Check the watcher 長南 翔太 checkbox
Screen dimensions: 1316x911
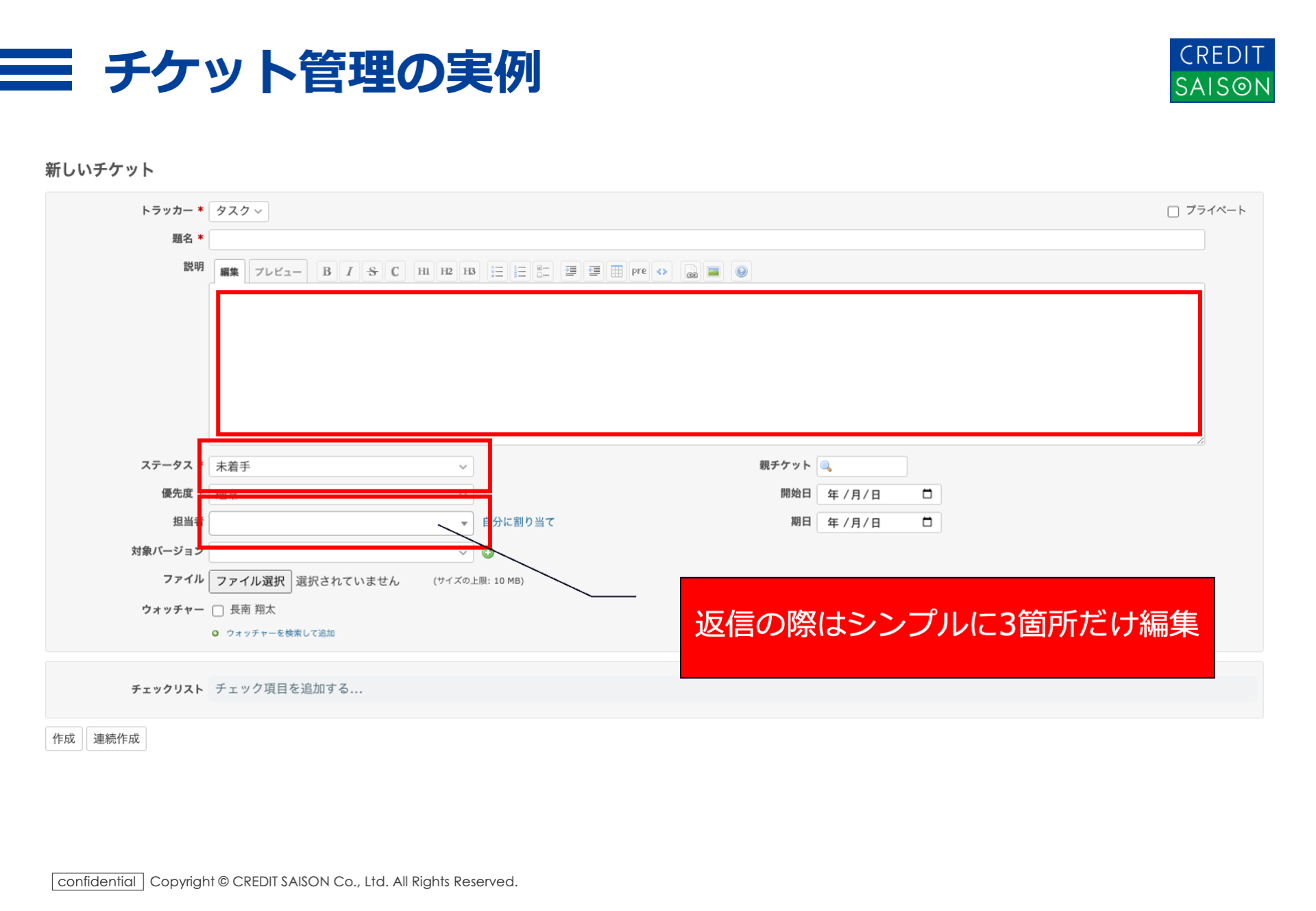click(218, 610)
